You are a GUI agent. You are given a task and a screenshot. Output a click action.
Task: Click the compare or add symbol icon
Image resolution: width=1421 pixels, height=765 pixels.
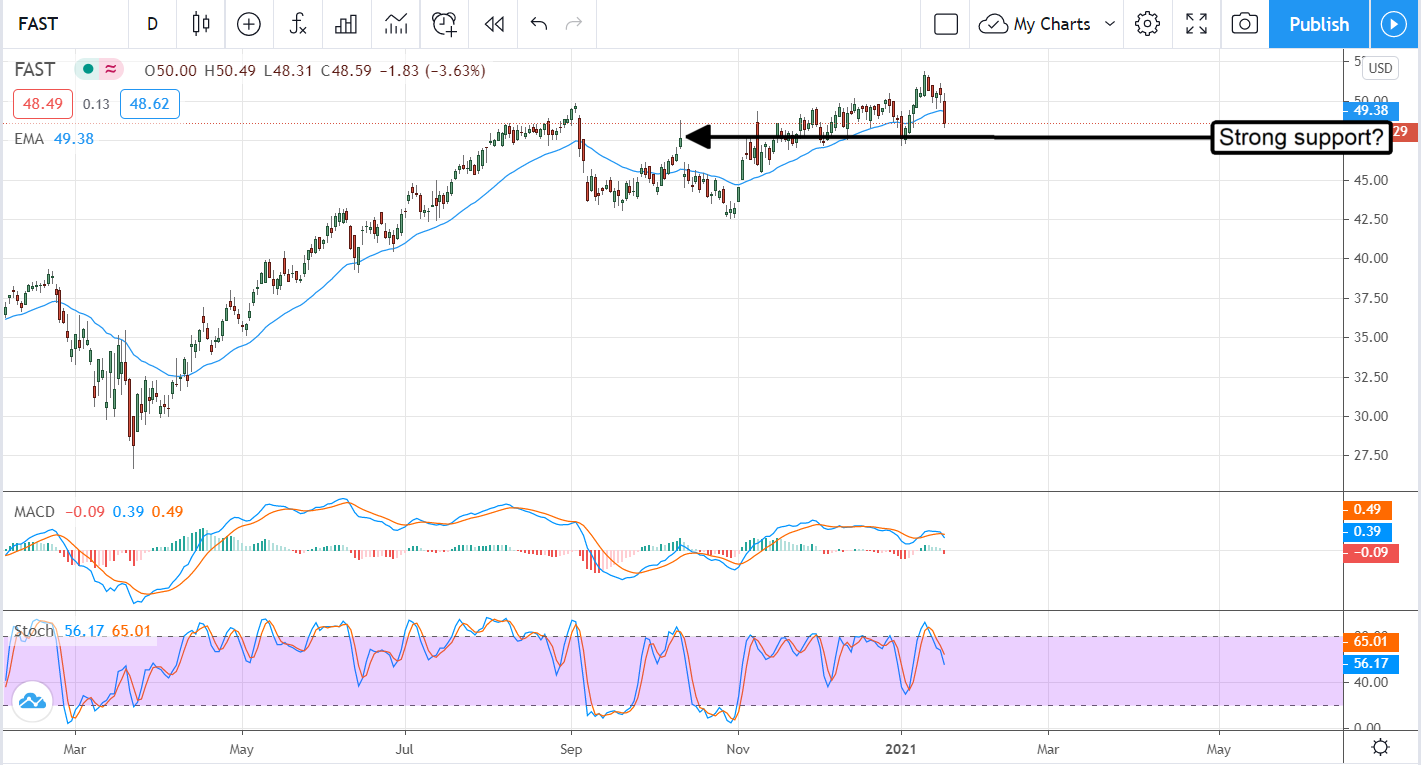pyautogui.click(x=248, y=24)
